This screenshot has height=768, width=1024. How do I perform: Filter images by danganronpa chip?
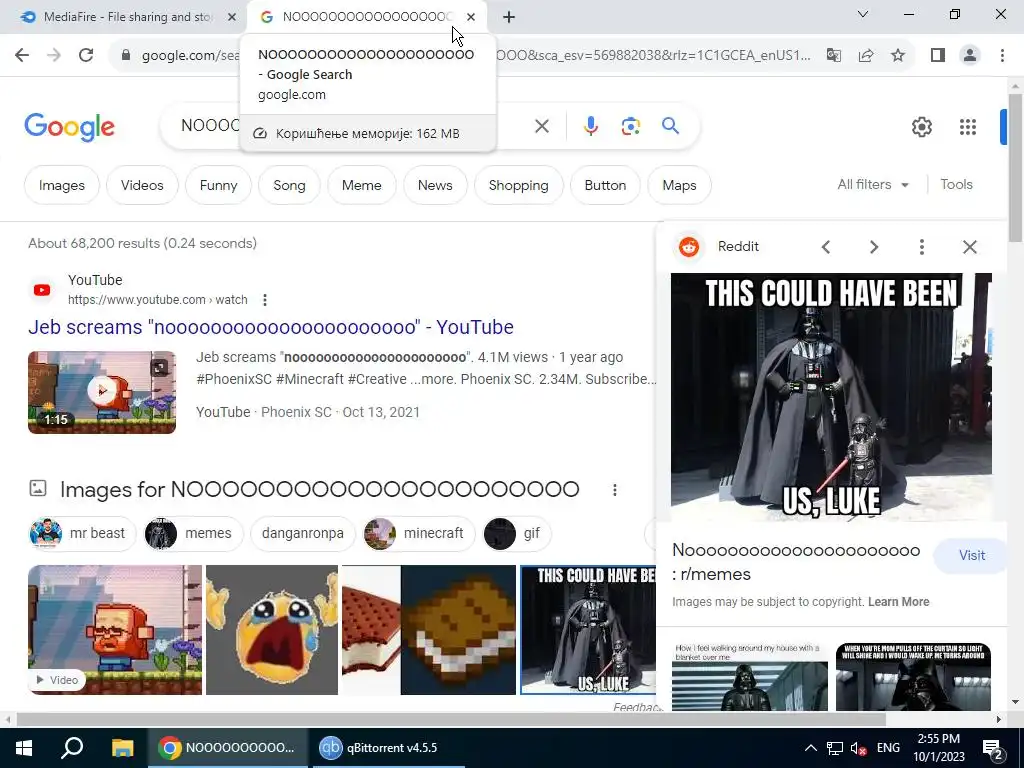click(x=302, y=534)
